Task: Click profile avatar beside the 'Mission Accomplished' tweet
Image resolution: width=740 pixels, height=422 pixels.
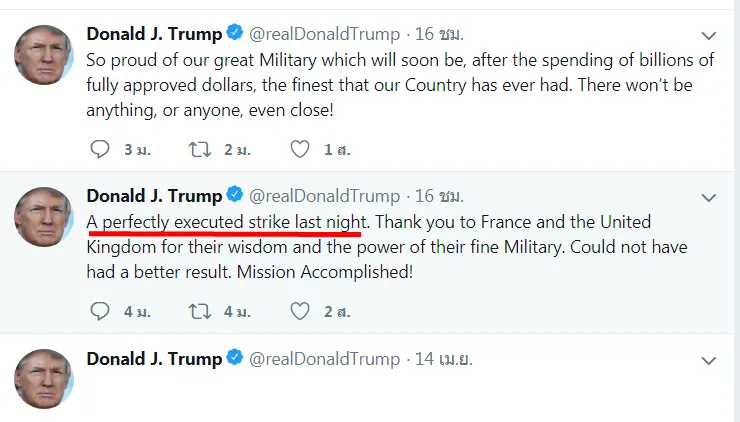Action: click(x=44, y=217)
